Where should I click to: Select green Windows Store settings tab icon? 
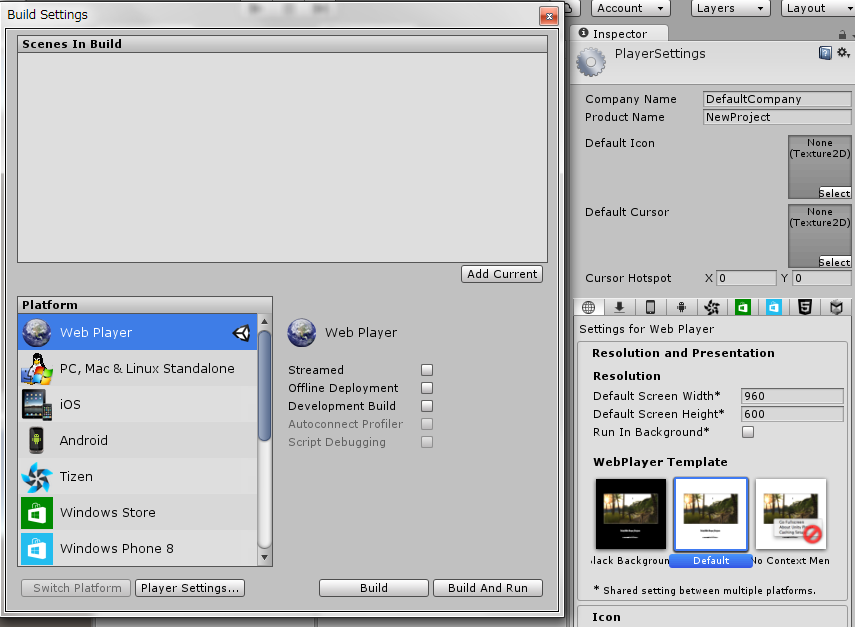pos(743,308)
